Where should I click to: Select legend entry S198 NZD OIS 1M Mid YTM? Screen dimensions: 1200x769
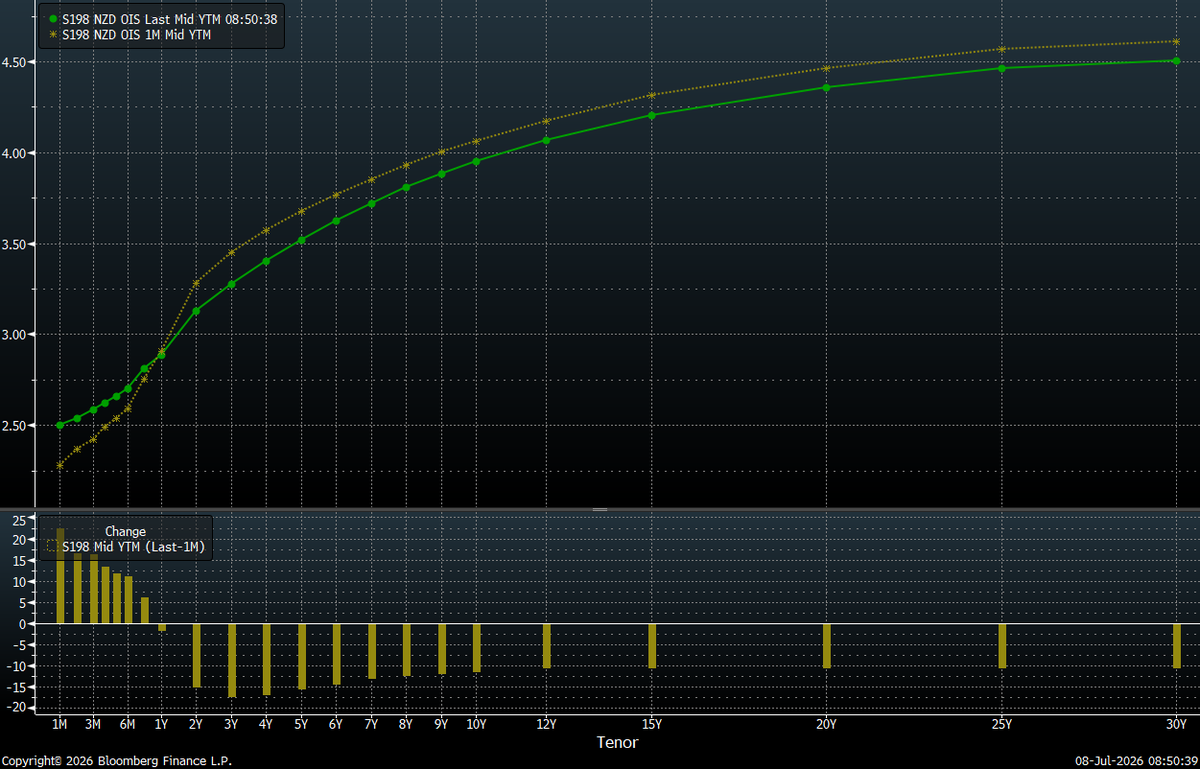136,35
